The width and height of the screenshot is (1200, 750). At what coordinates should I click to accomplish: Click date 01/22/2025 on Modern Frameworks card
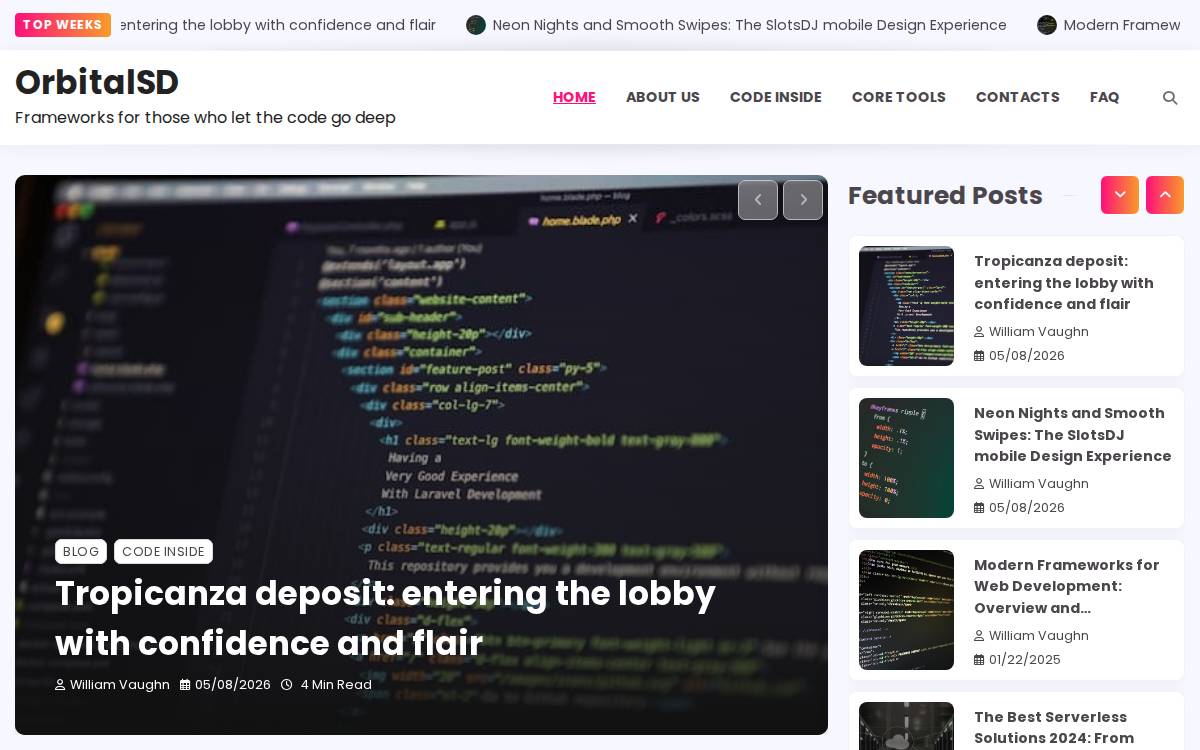[1025, 660]
